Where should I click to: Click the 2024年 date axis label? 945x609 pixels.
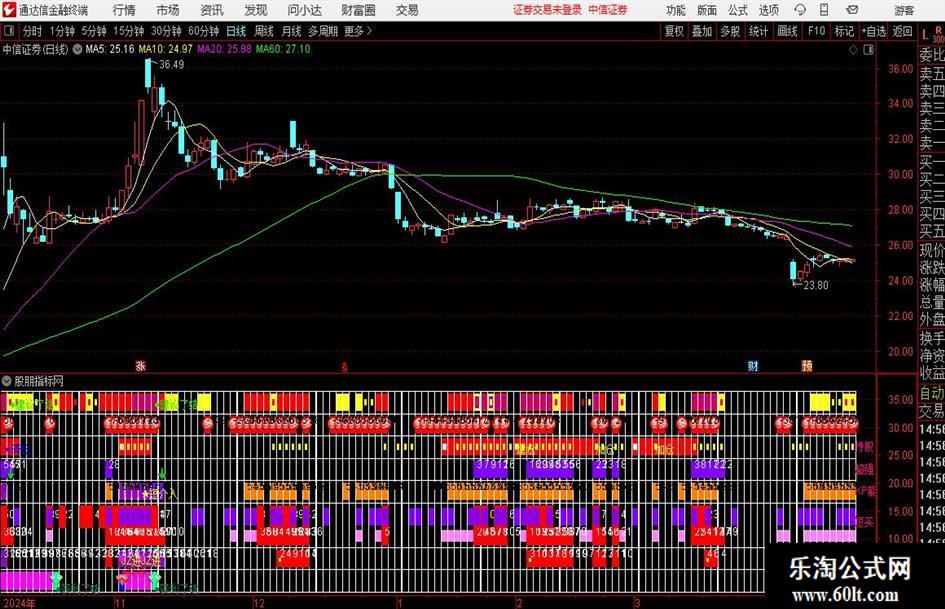(x=18, y=603)
